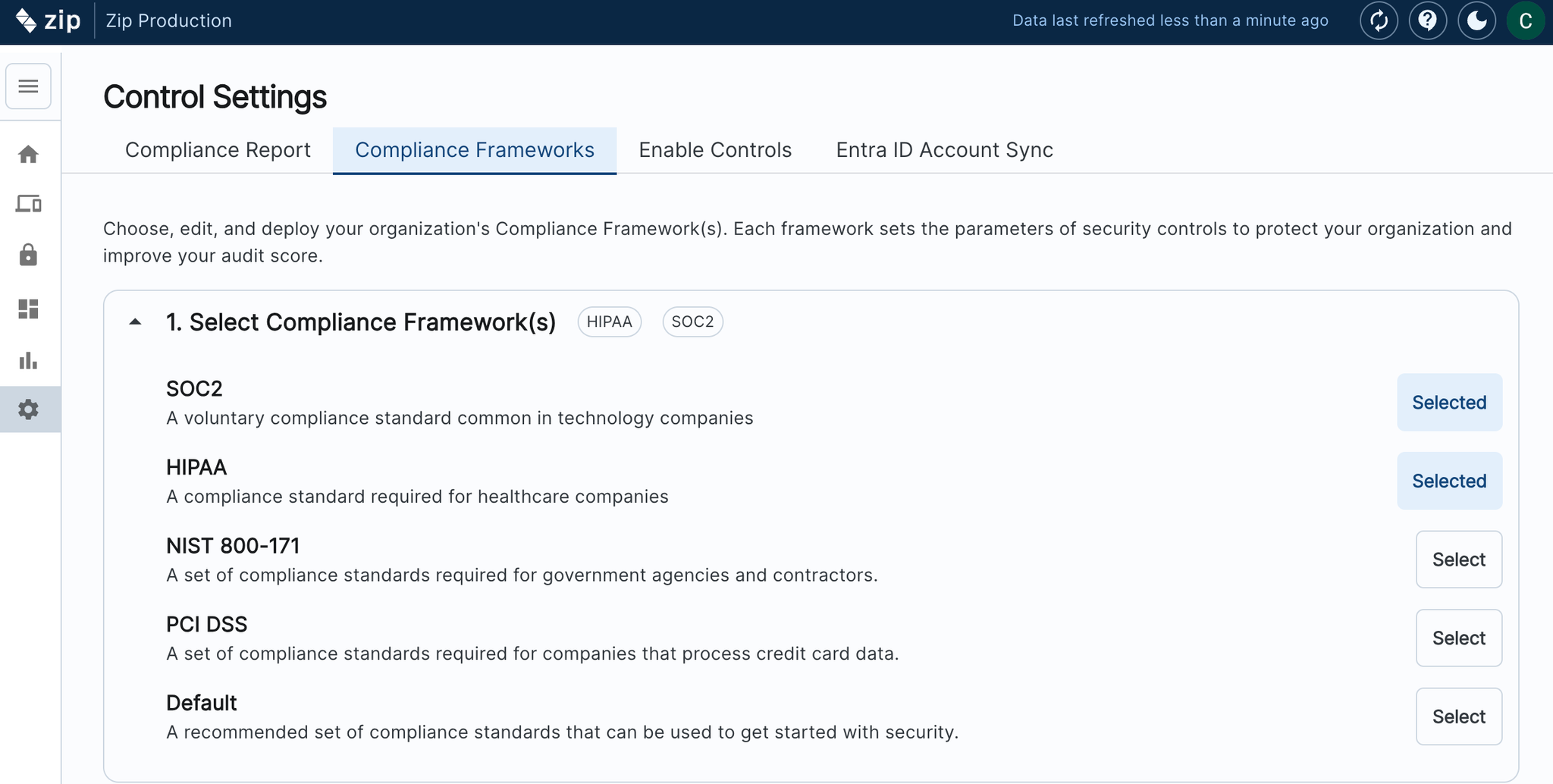Switch to the Compliance Report tab
The width and height of the screenshot is (1553, 784).
(x=218, y=150)
